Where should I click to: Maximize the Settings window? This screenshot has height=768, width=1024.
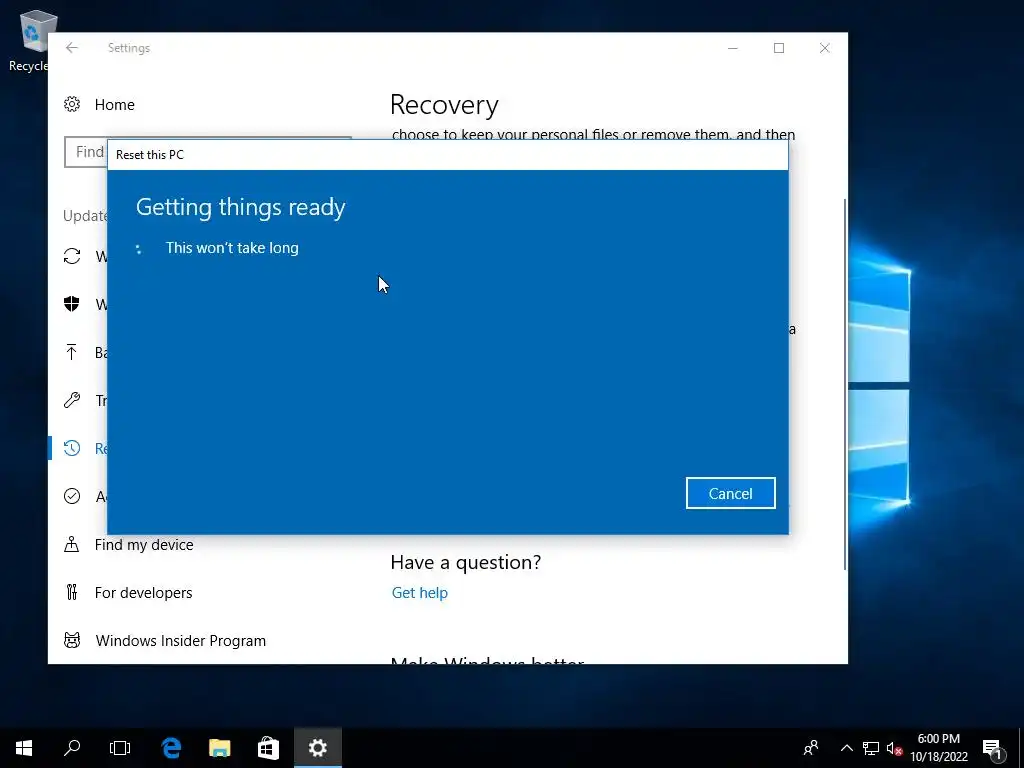point(778,48)
